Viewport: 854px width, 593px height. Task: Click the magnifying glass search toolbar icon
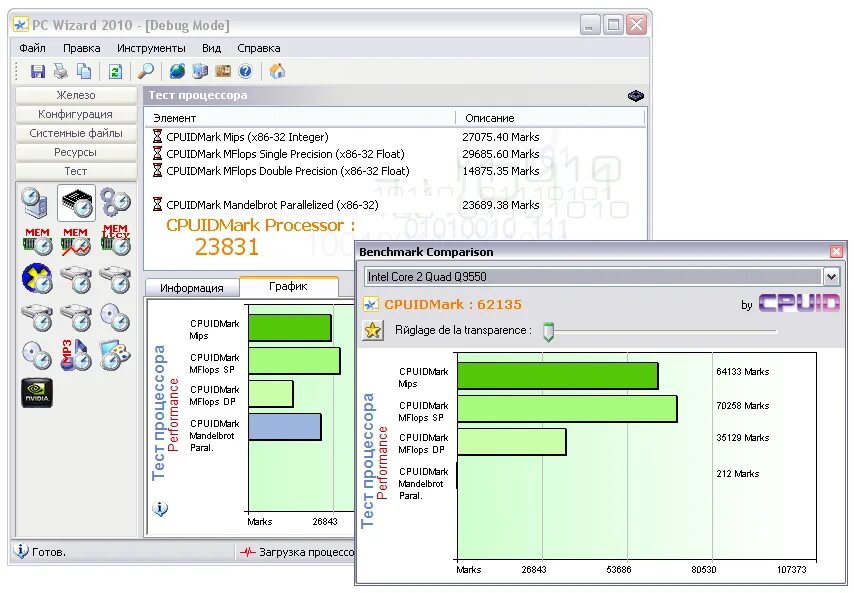pos(145,71)
